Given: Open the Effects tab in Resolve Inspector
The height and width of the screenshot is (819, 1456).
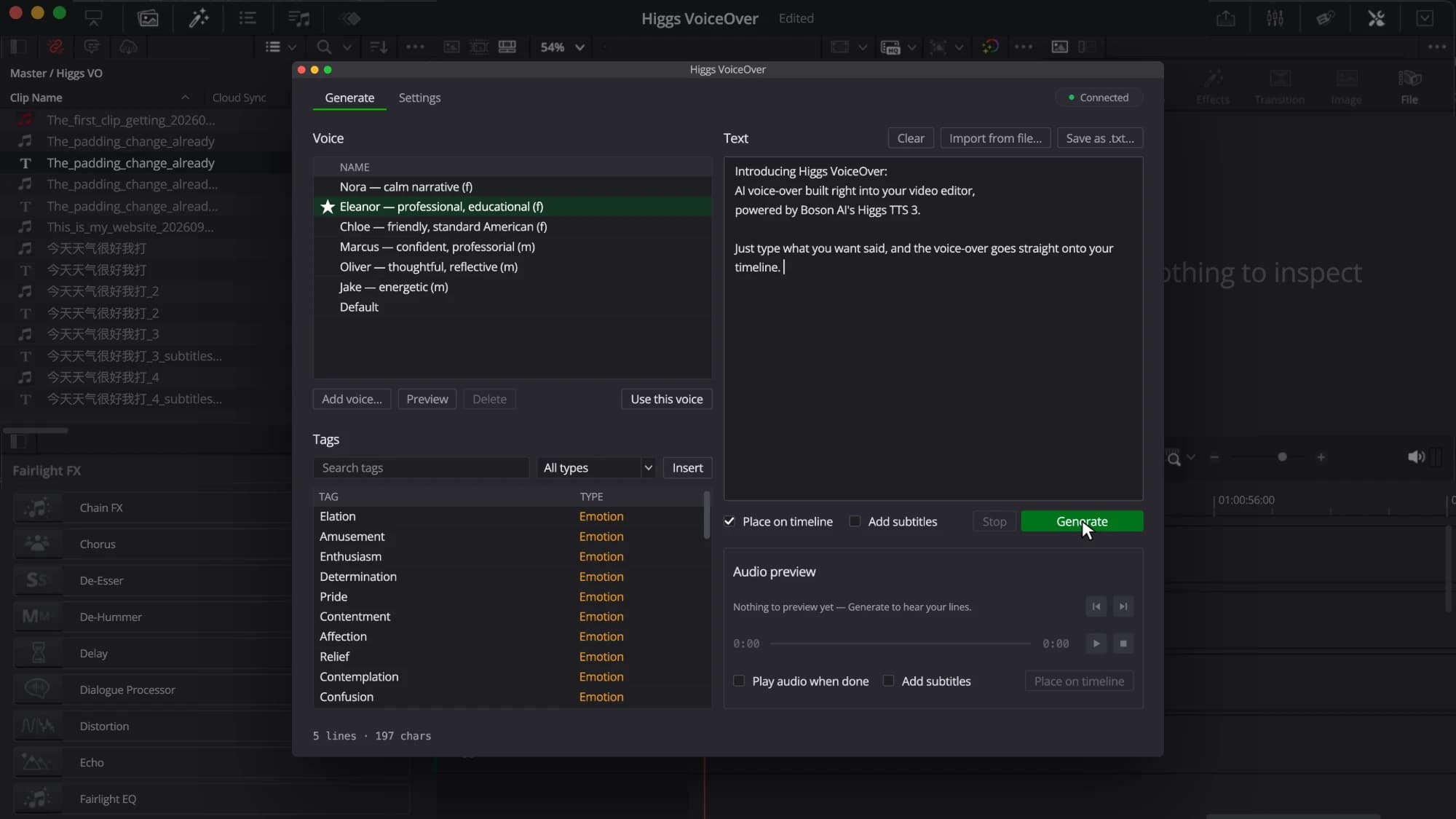Looking at the screenshot, I should (x=1212, y=87).
